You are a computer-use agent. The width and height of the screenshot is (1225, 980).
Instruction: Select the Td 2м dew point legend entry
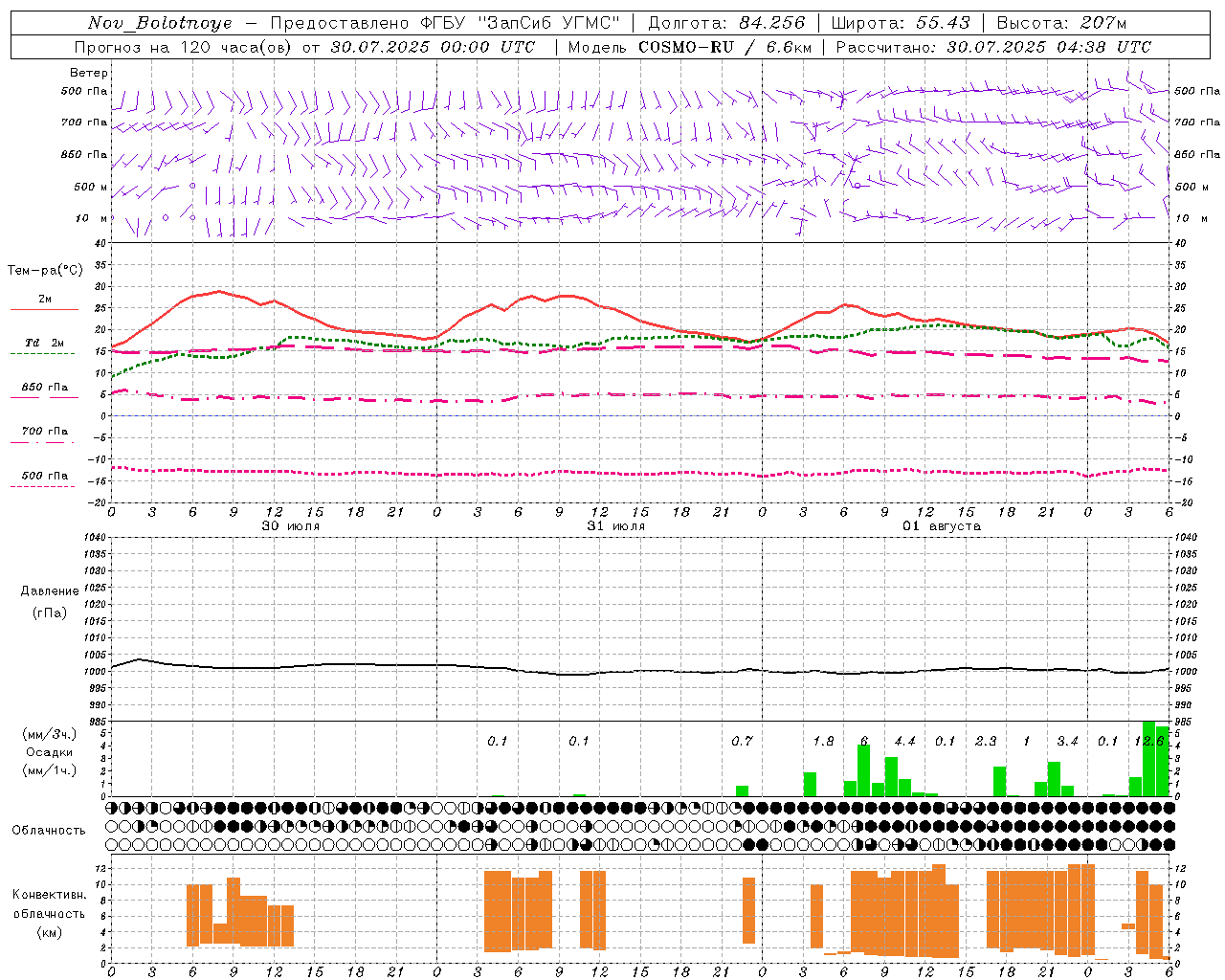point(45,343)
